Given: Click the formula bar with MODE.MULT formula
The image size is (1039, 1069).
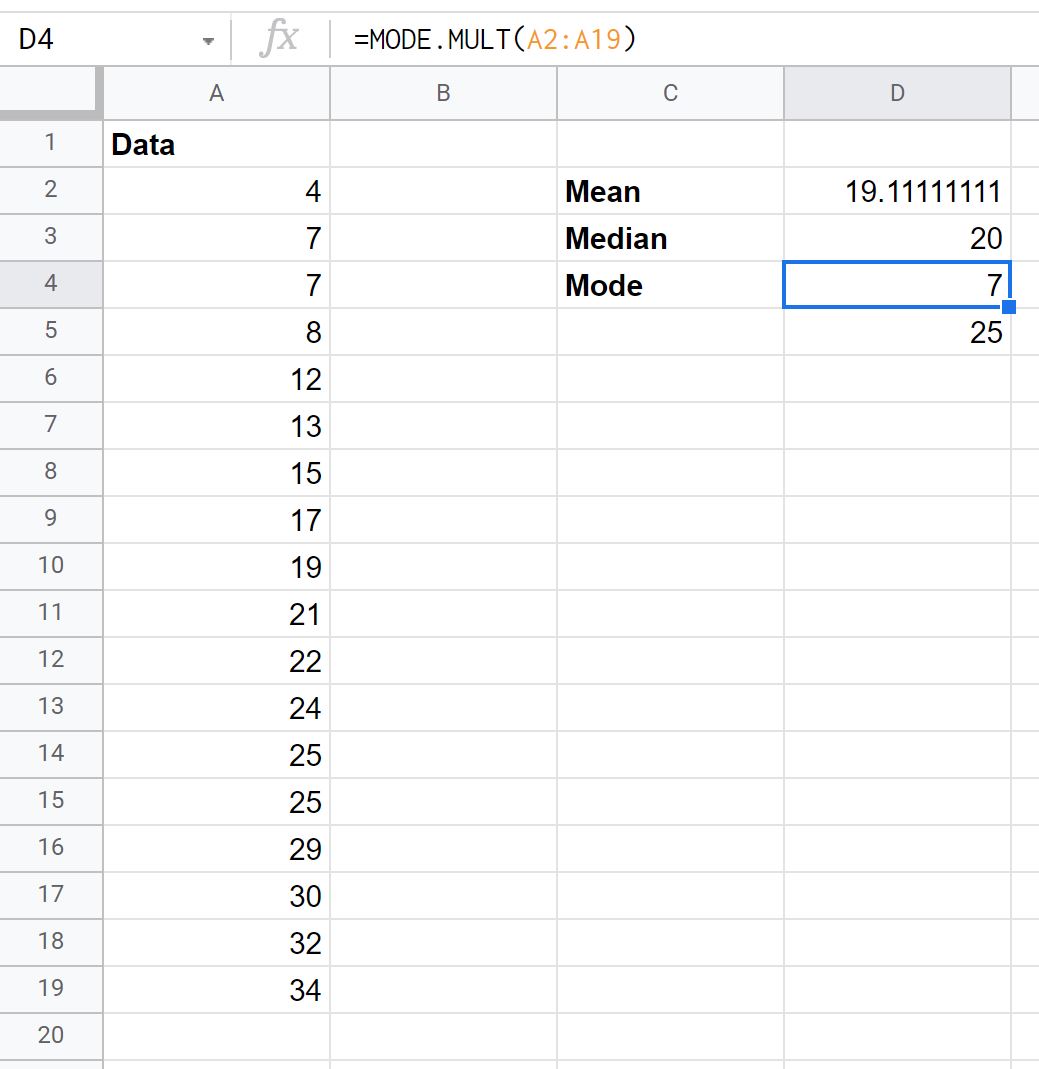Looking at the screenshot, I should 684,39.
